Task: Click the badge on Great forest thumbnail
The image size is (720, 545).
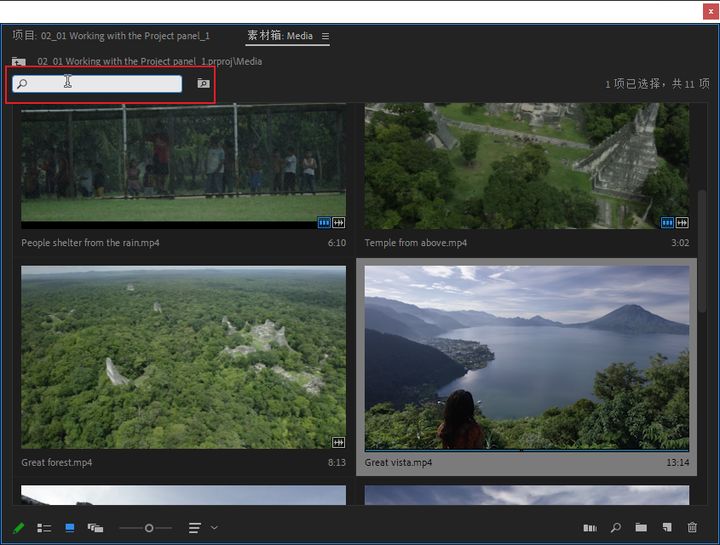Action: pyautogui.click(x=338, y=443)
